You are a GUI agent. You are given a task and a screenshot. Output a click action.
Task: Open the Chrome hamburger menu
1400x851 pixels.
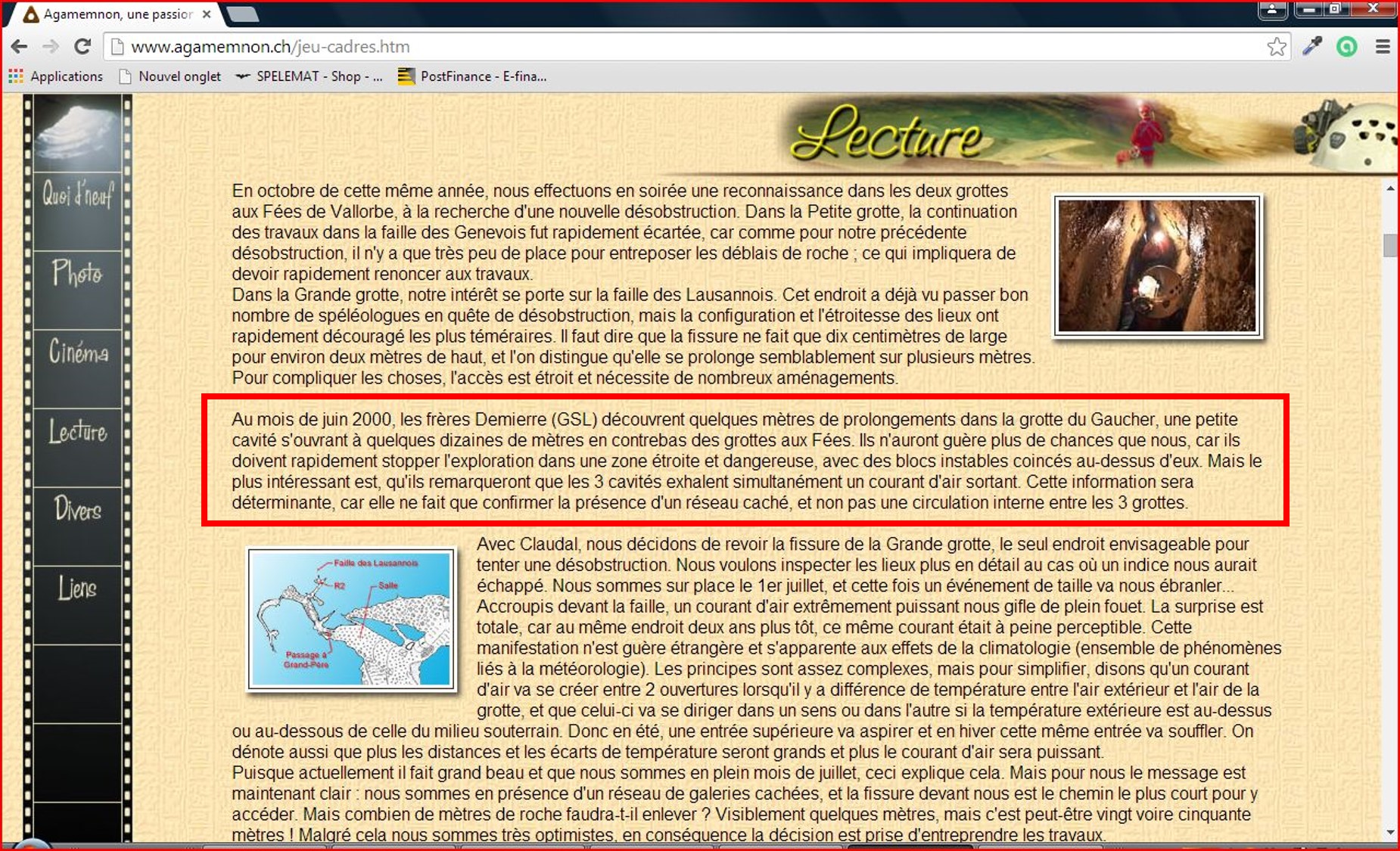click(x=1383, y=47)
